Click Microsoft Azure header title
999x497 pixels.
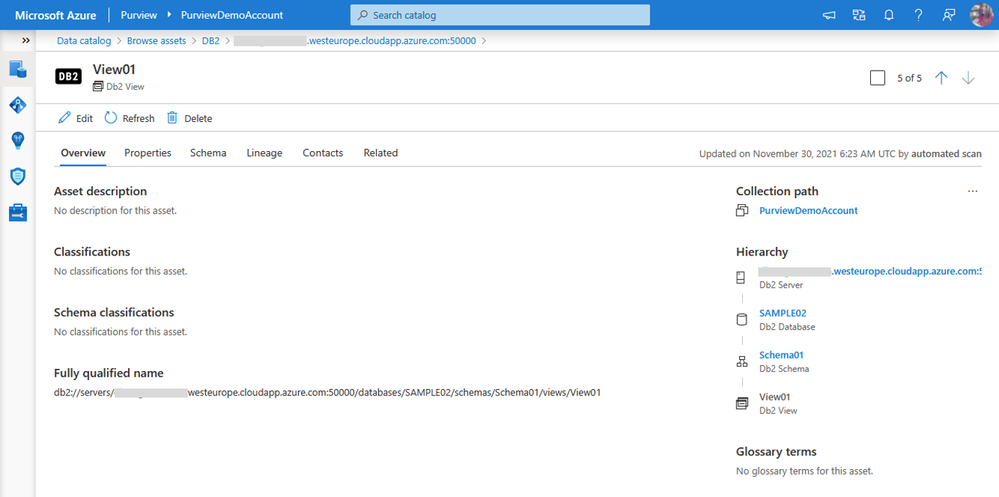[x=57, y=15]
